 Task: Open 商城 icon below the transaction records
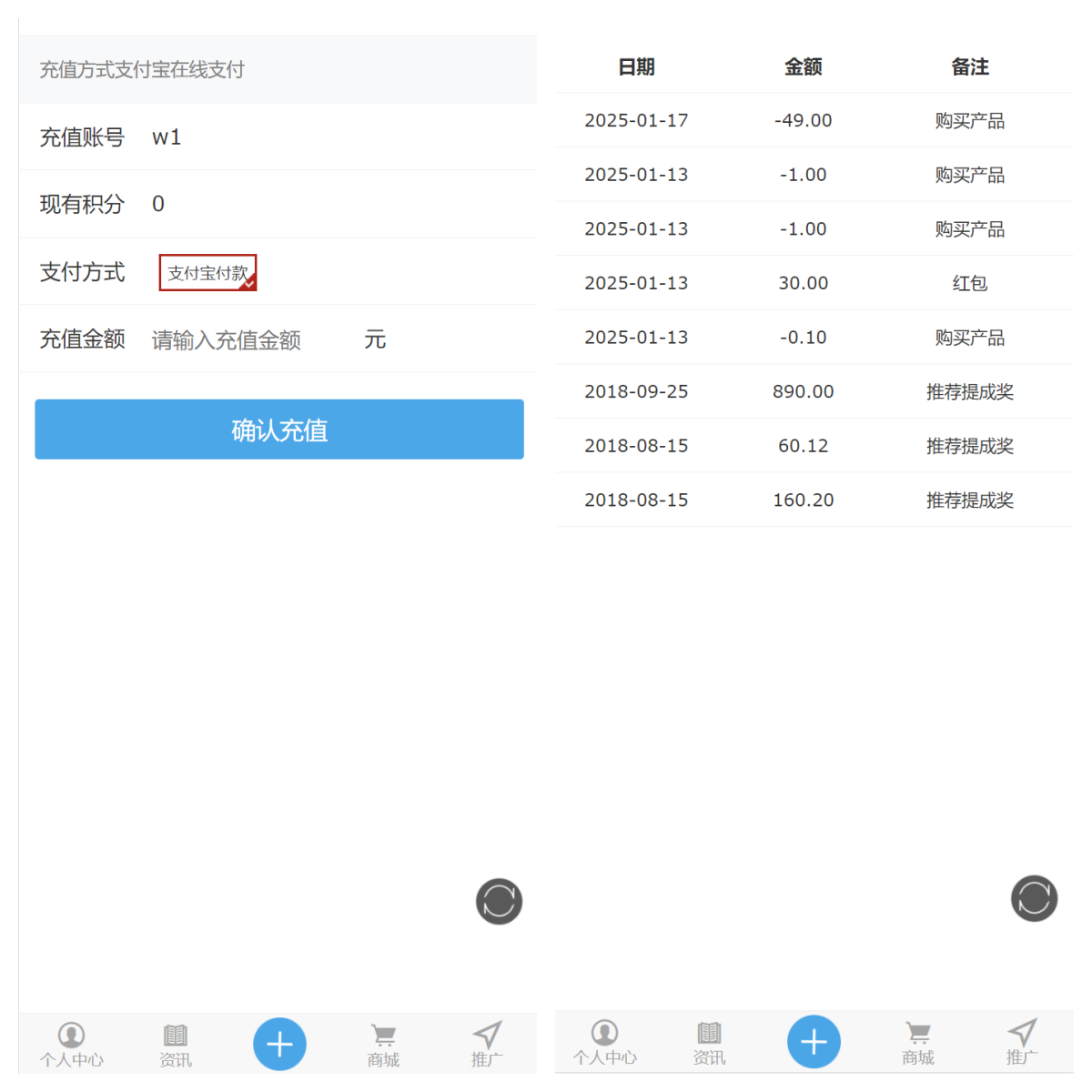click(918, 1042)
